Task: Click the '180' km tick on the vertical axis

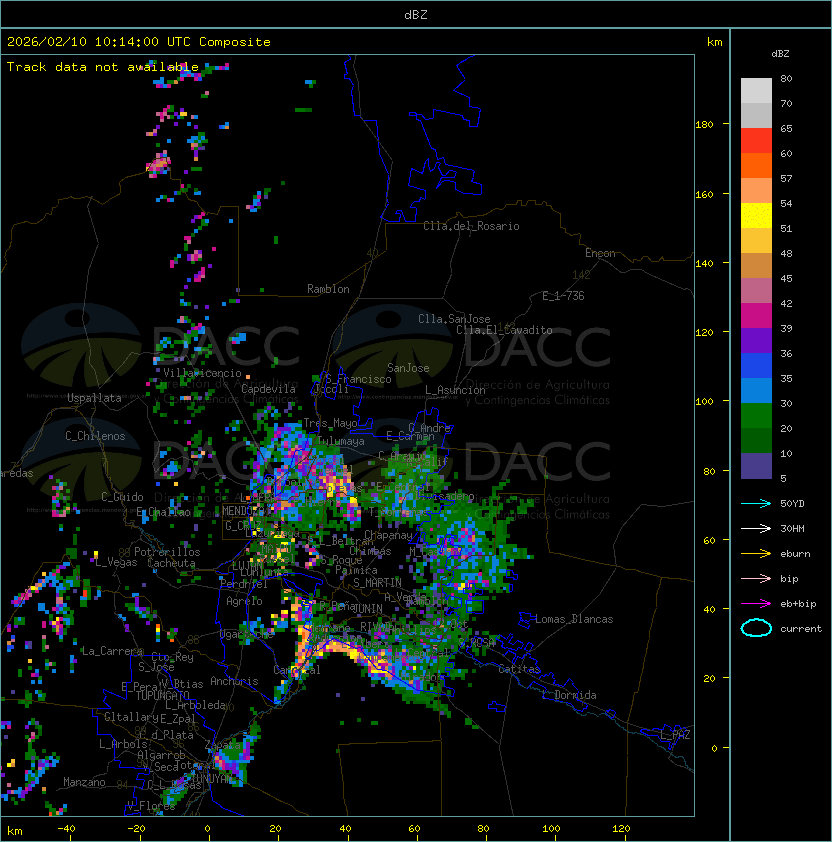Action: click(704, 125)
